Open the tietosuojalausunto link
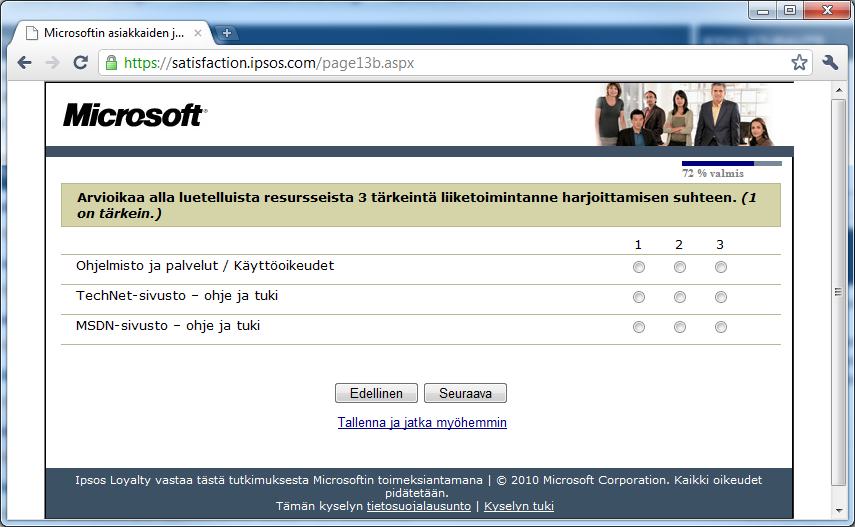Screen dimensions: 855x527 [x=418, y=506]
